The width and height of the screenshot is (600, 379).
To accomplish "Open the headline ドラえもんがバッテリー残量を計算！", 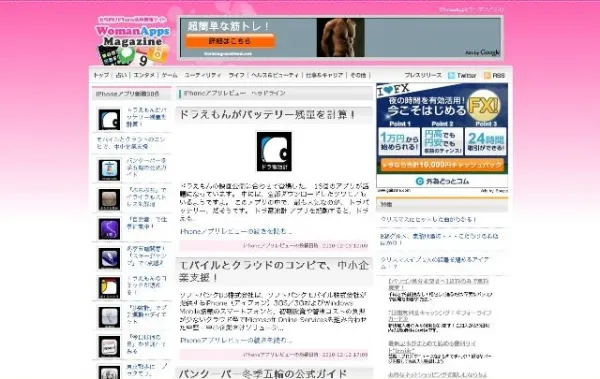I will 268,114.
